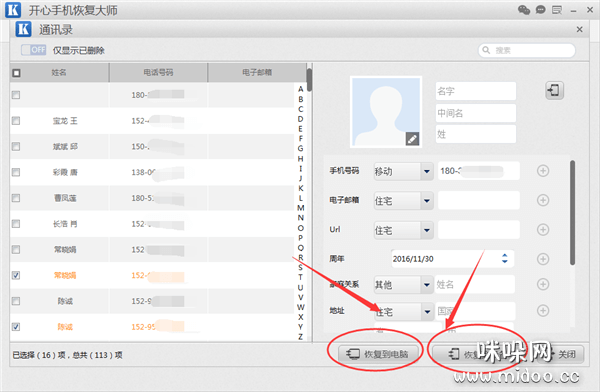This screenshot has width=600, height=392.
Task: Click the 中间名 input field
Action: point(476,113)
